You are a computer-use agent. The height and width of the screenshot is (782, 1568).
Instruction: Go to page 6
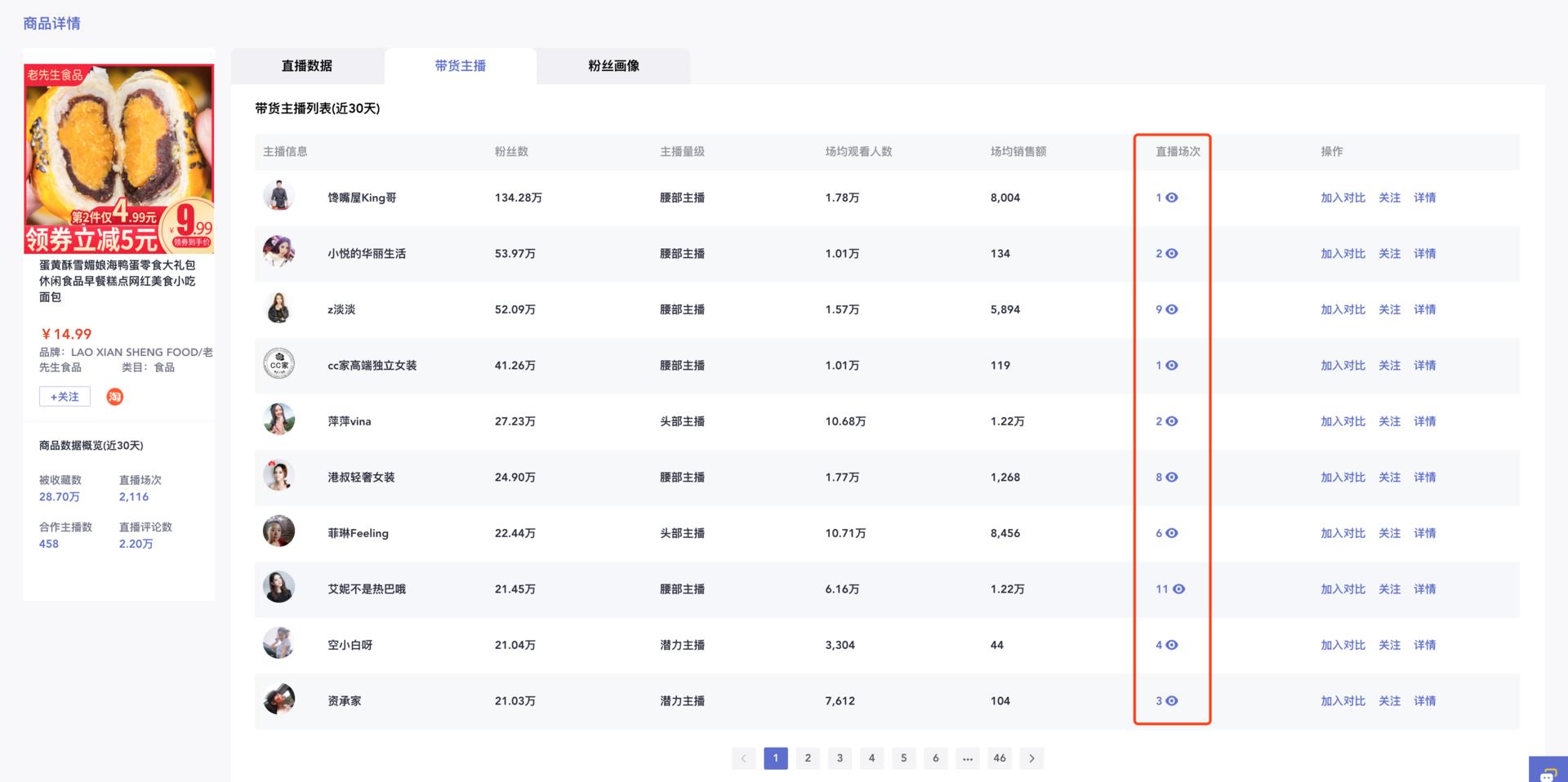click(936, 758)
